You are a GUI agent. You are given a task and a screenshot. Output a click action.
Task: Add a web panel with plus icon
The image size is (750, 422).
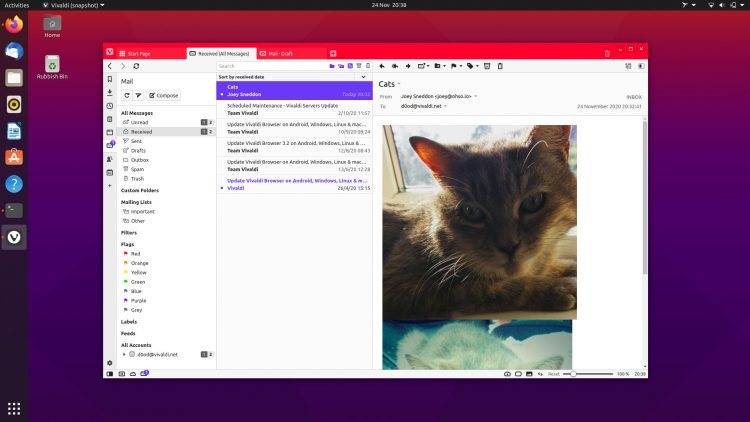click(110, 186)
